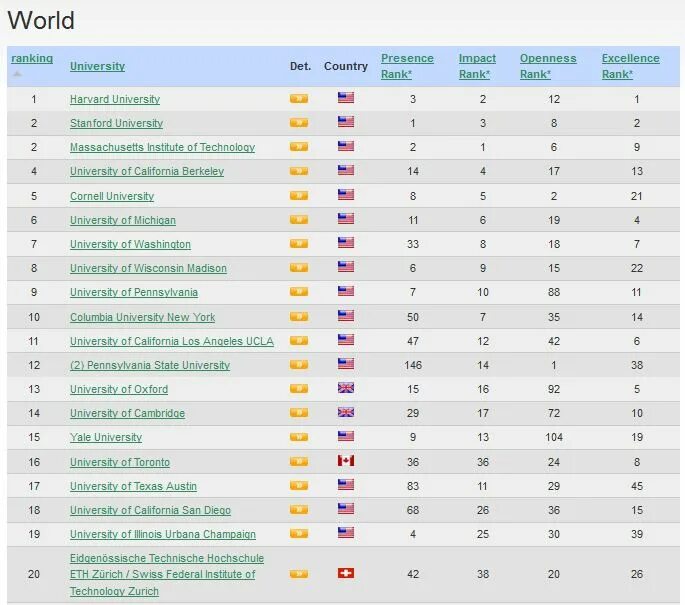Open details icon for University of Texas Austin
The height and width of the screenshot is (605, 685).
click(299, 485)
